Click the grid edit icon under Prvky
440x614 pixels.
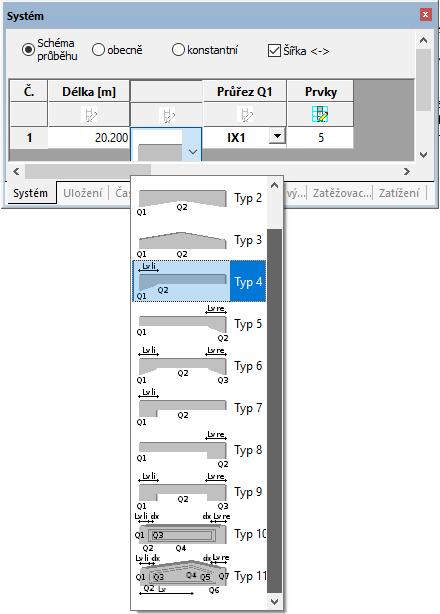(x=320, y=114)
